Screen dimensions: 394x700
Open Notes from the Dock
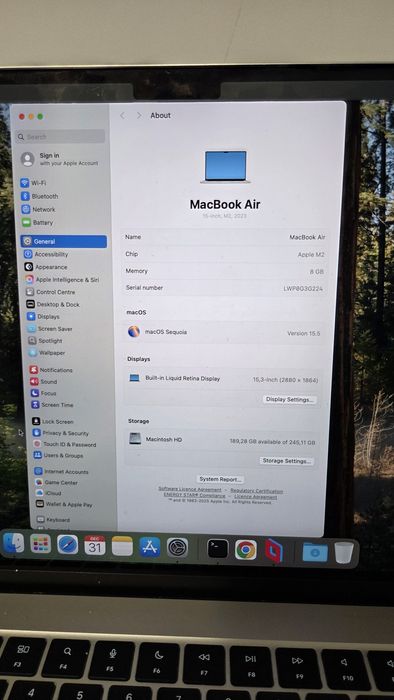point(122,546)
